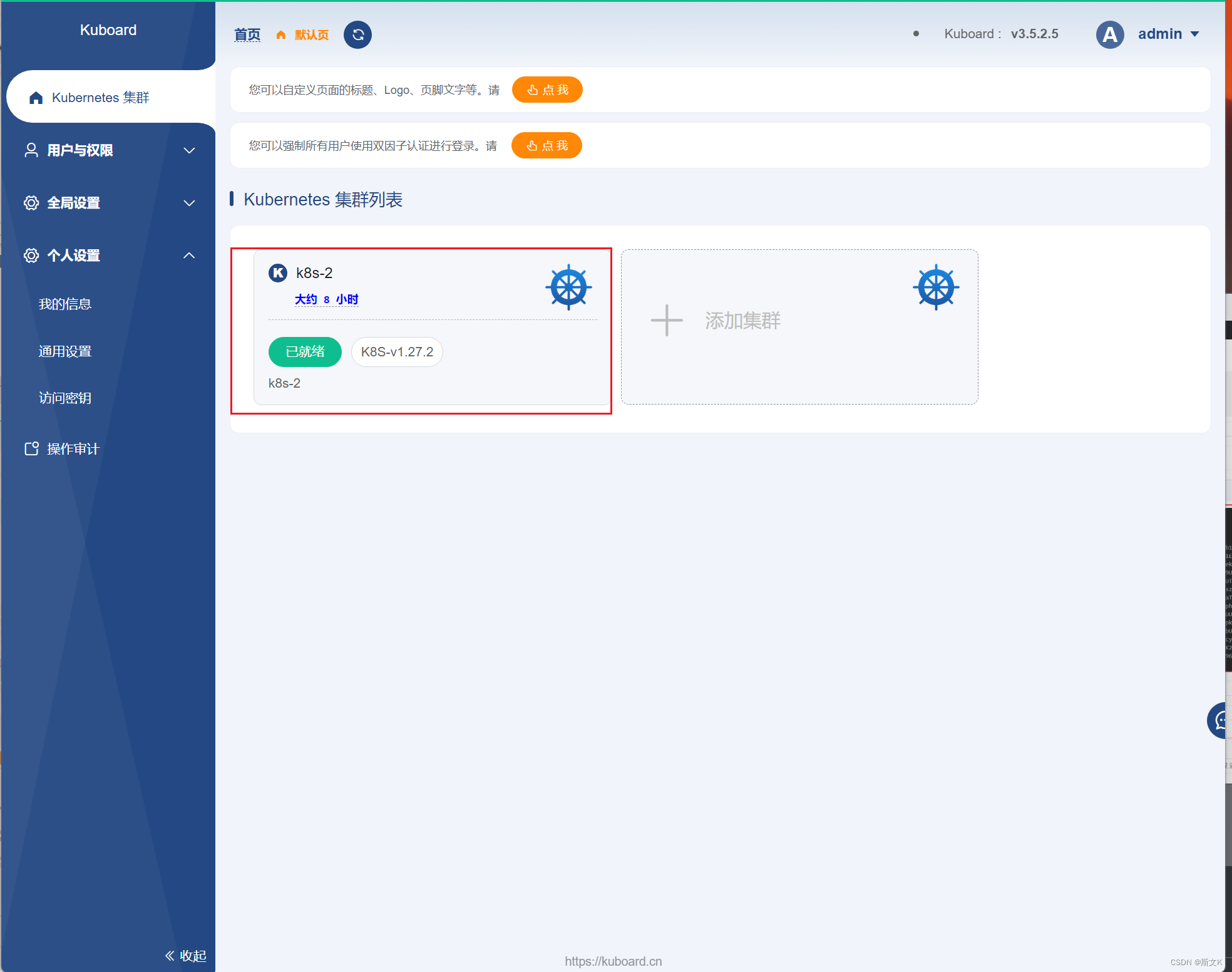Open 通用设置 submenu item
The height and width of the screenshot is (972, 1232).
(65, 351)
